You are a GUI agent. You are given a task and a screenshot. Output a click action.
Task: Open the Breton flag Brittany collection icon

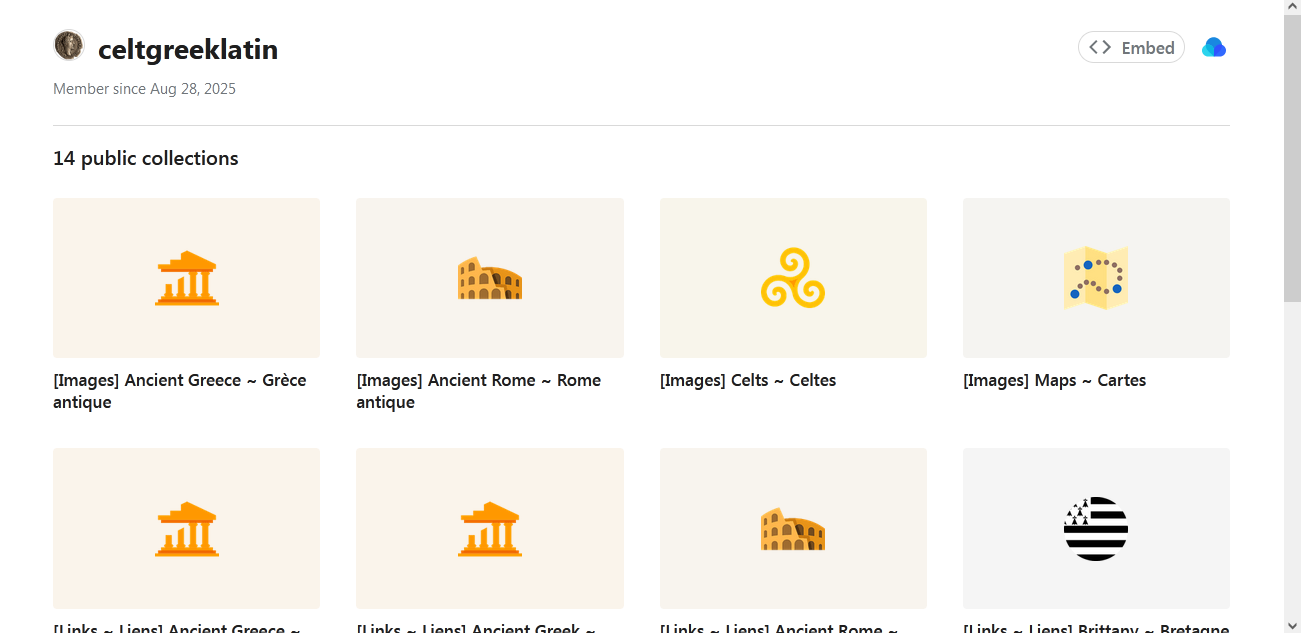pyautogui.click(x=1096, y=528)
